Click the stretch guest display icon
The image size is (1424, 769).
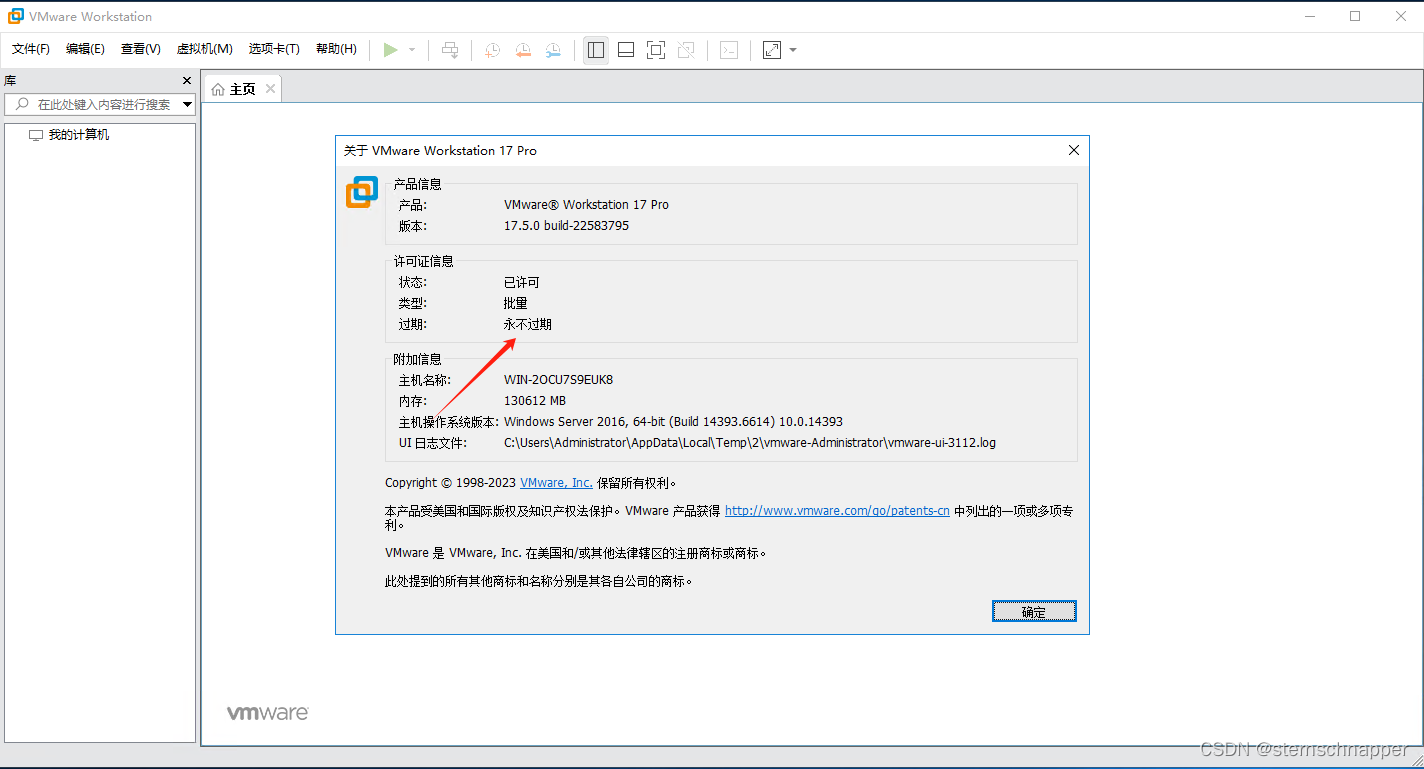tap(772, 50)
